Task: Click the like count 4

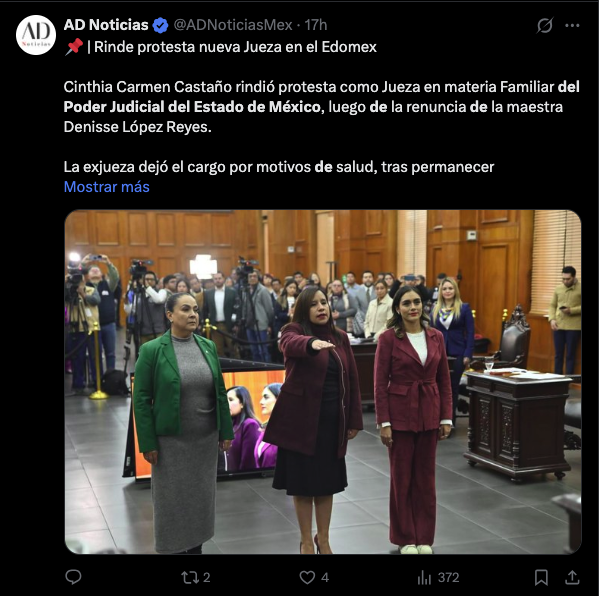Action: (x=325, y=577)
